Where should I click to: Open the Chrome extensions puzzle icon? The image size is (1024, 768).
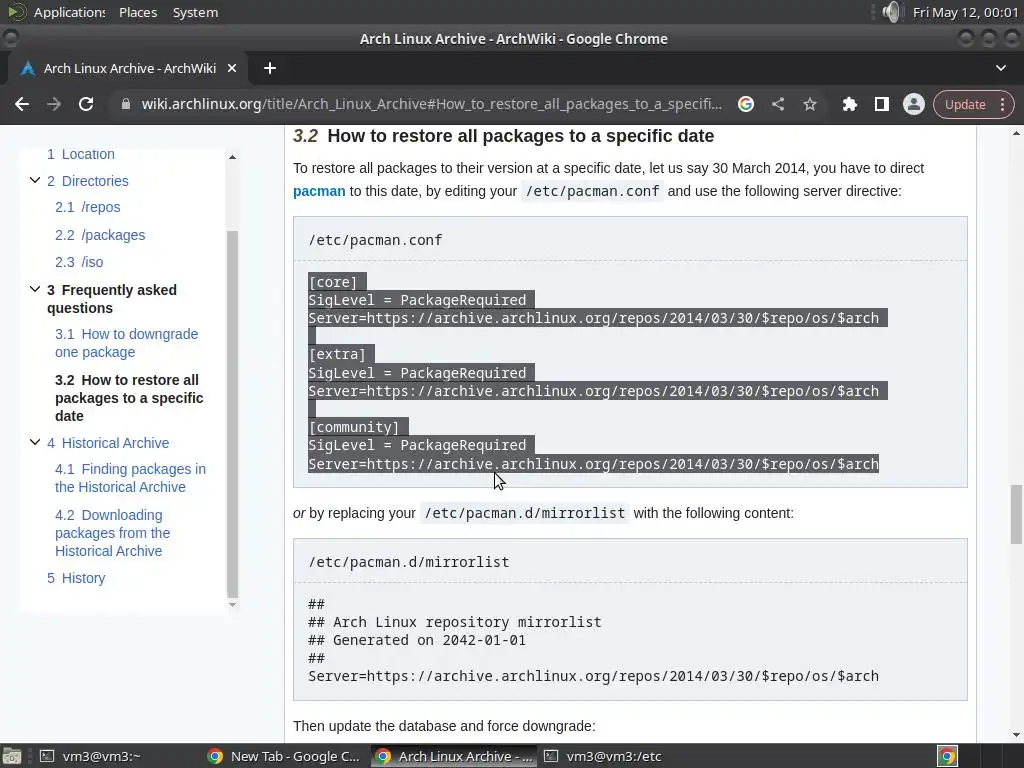tap(850, 104)
